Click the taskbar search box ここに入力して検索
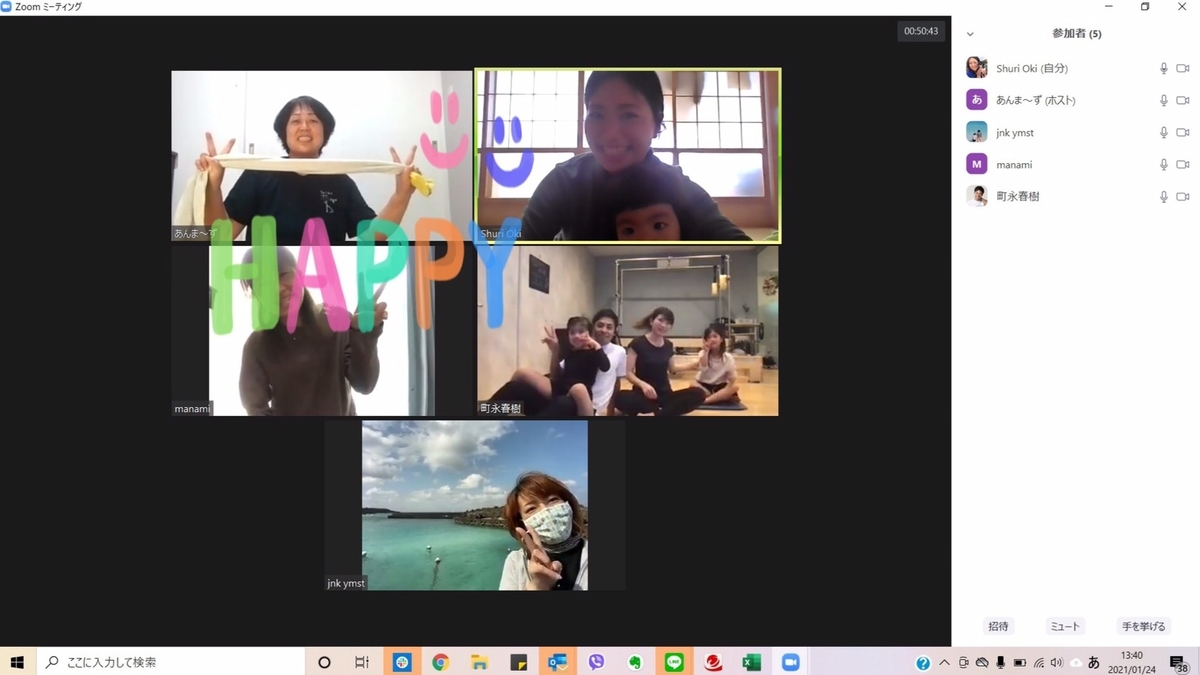The height and width of the screenshot is (675, 1200). click(x=170, y=662)
